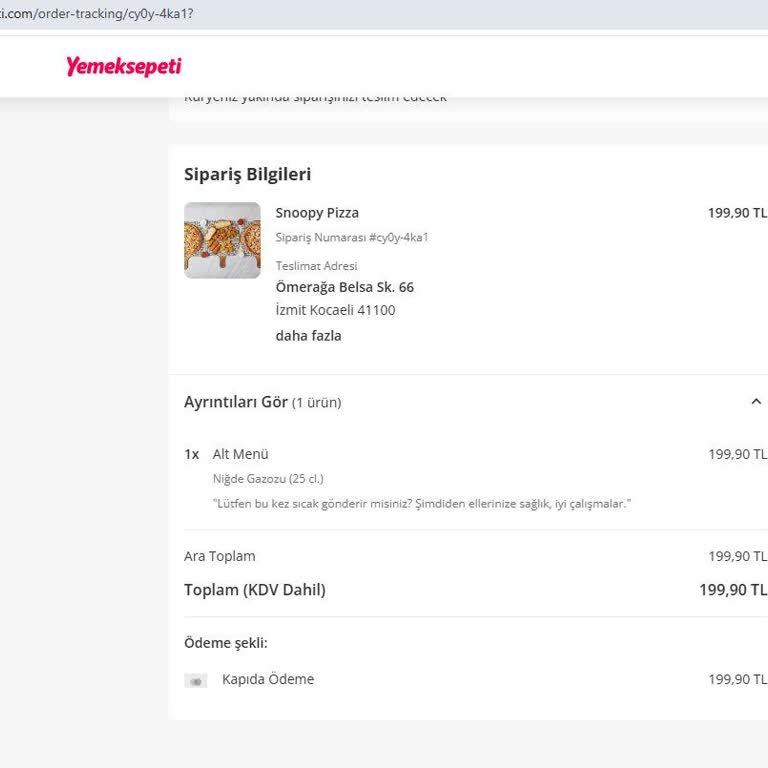Click the Yemeksepeti logo
The width and height of the screenshot is (768, 768).
124,67
